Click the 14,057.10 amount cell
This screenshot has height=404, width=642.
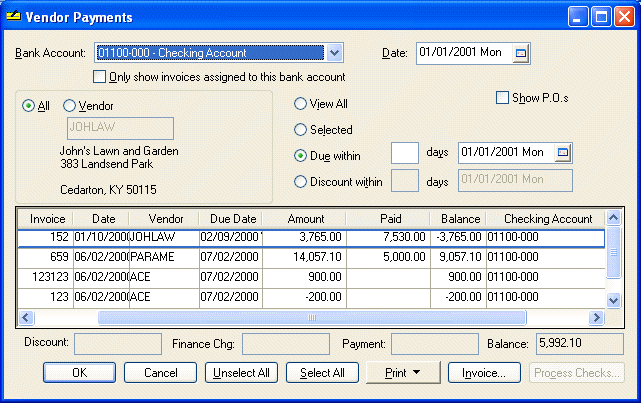(304, 257)
